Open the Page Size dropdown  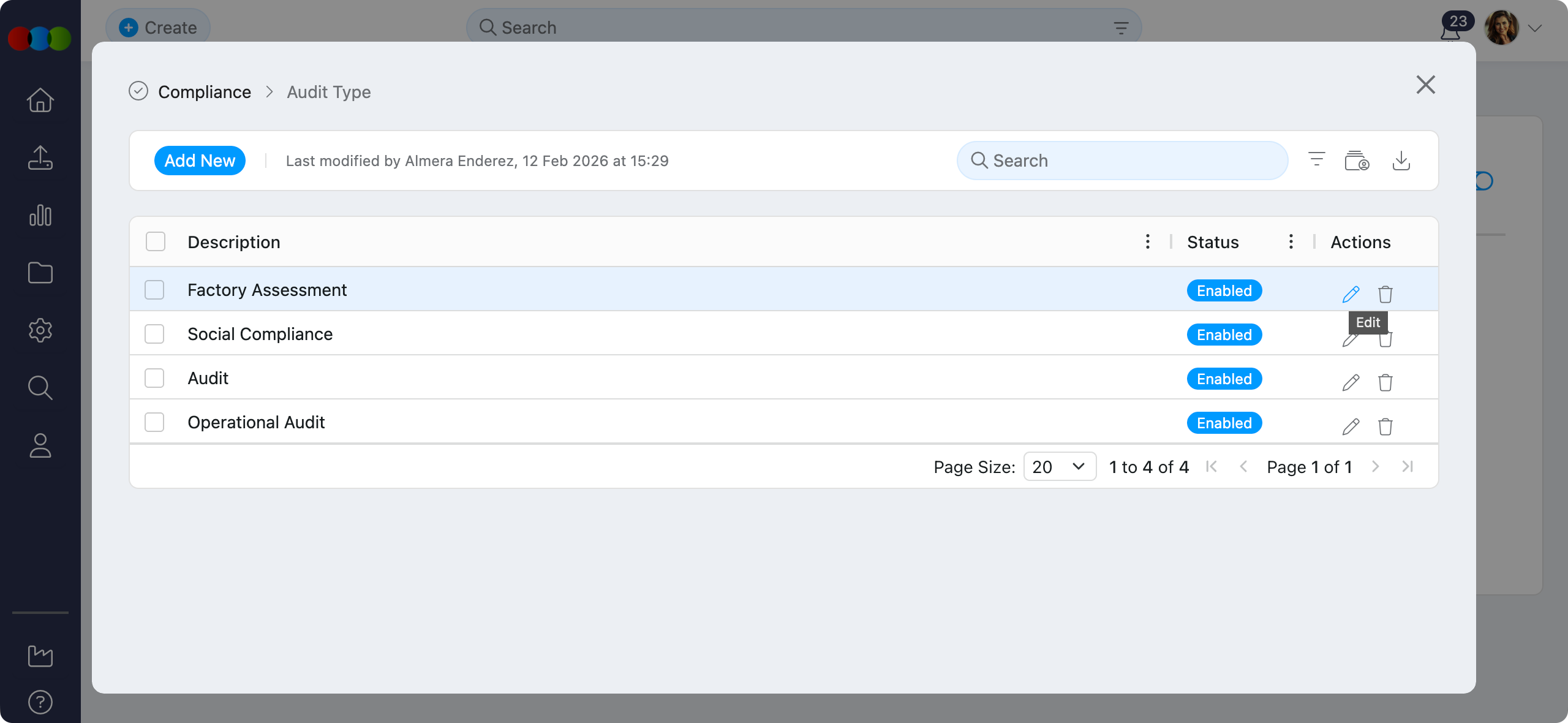pos(1059,467)
